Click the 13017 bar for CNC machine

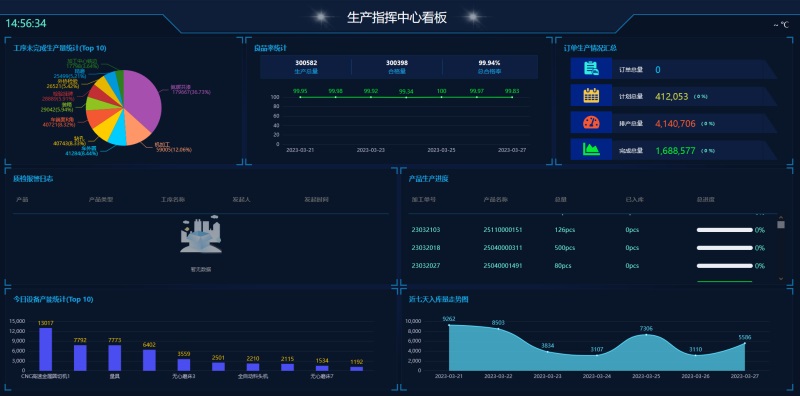coord(45,349)
